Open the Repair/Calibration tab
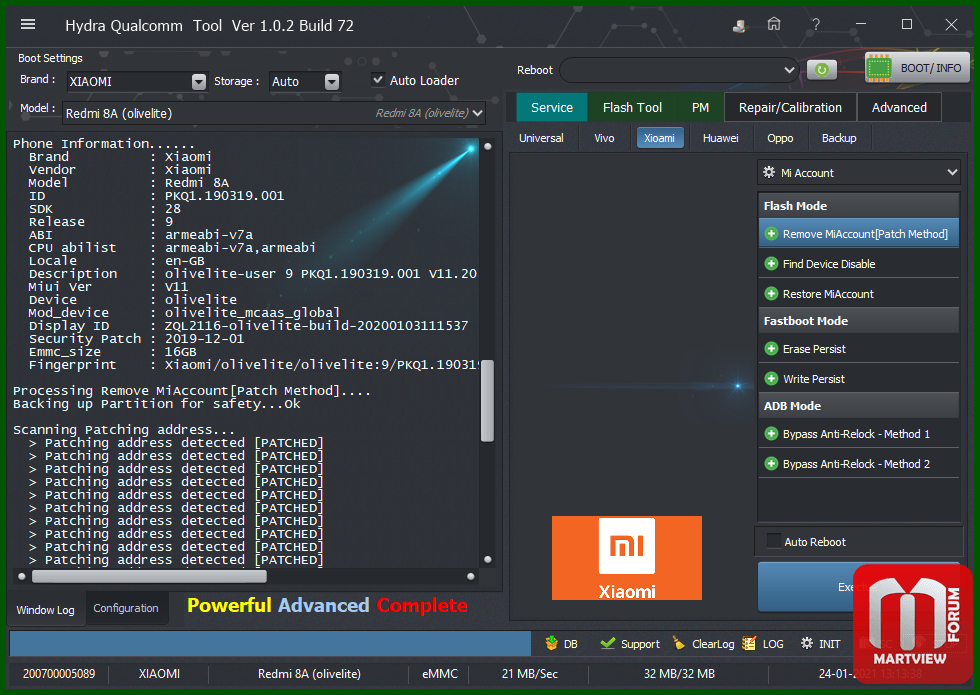The width and height of the screenshot is (980, 695). coord(790,108)
